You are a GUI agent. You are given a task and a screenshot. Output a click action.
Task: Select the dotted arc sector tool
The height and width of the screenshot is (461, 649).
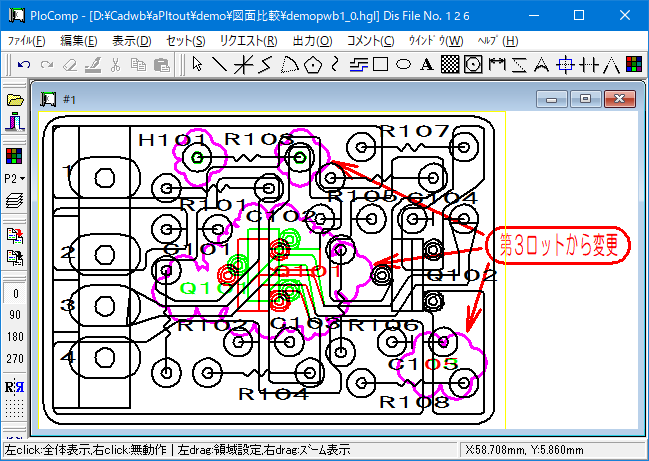click(x=289, y=65)
